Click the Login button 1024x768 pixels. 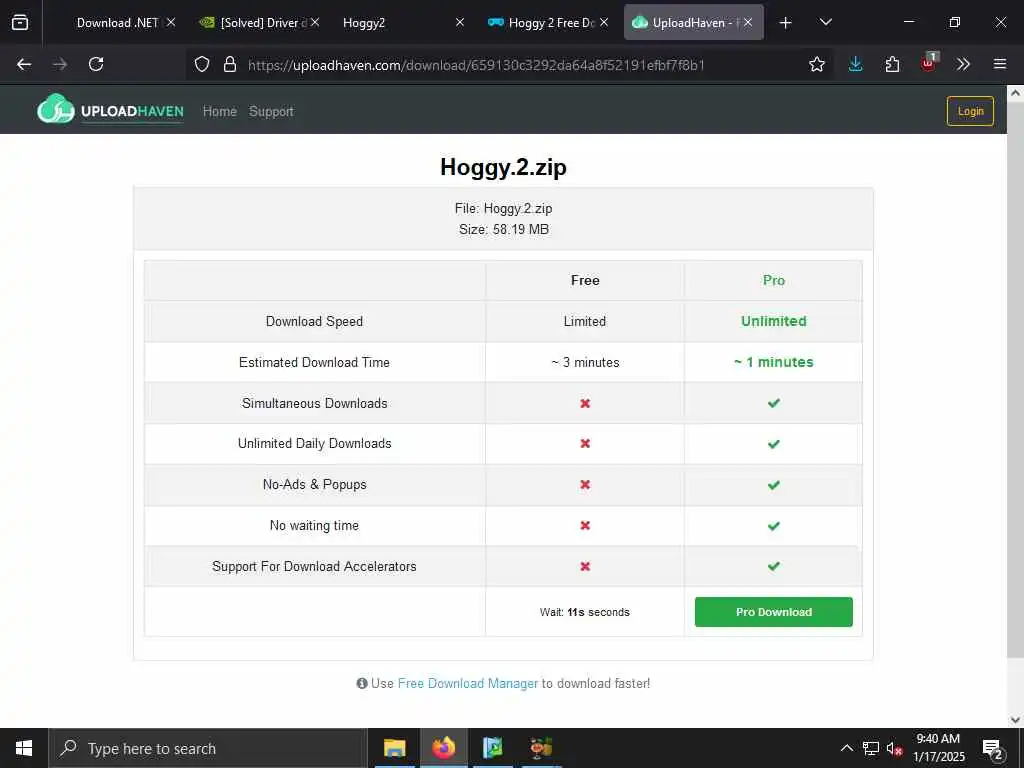pyautogui.click(x=970, y=111)
